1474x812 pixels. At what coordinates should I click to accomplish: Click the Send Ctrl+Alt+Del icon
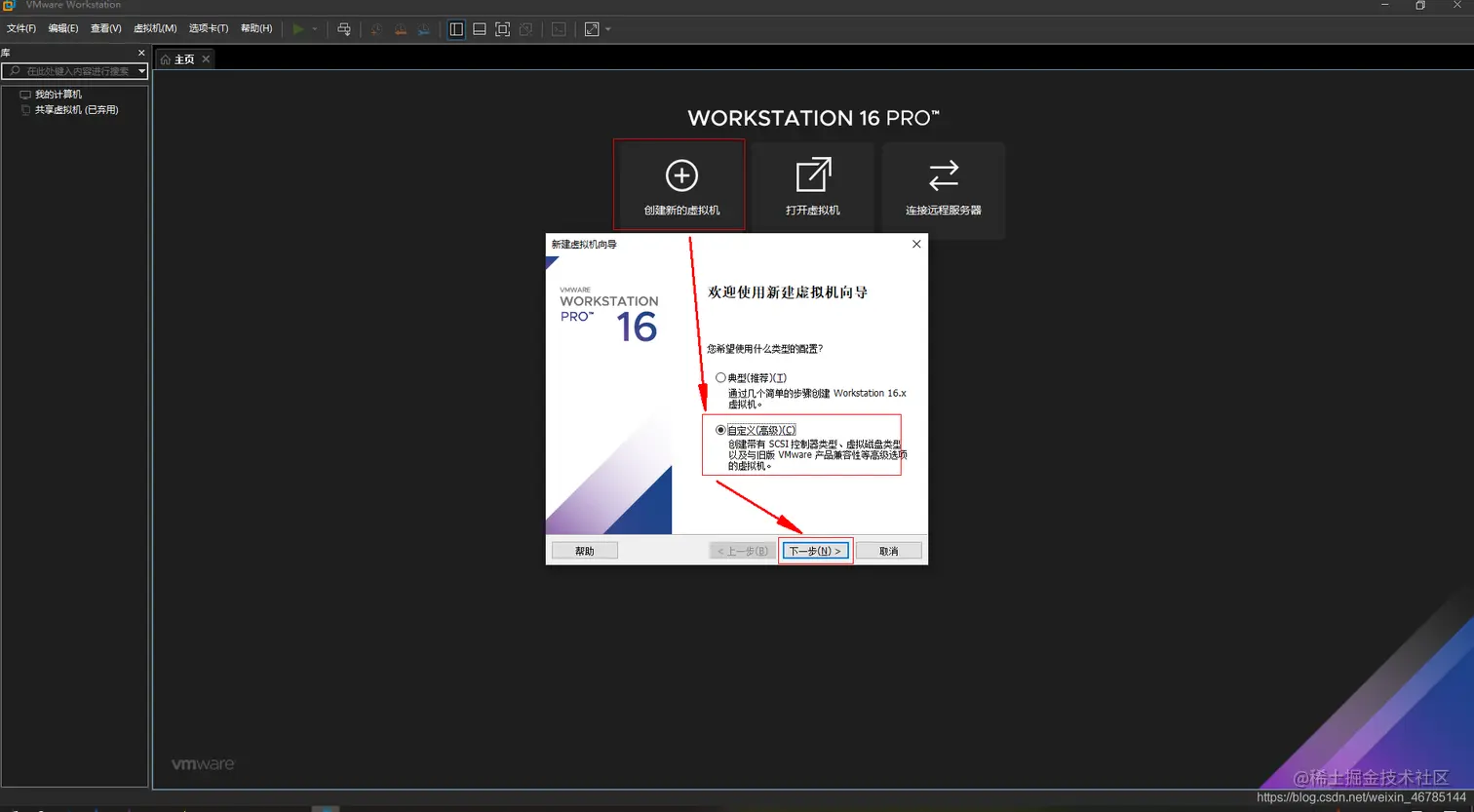[x=344, y=28]
